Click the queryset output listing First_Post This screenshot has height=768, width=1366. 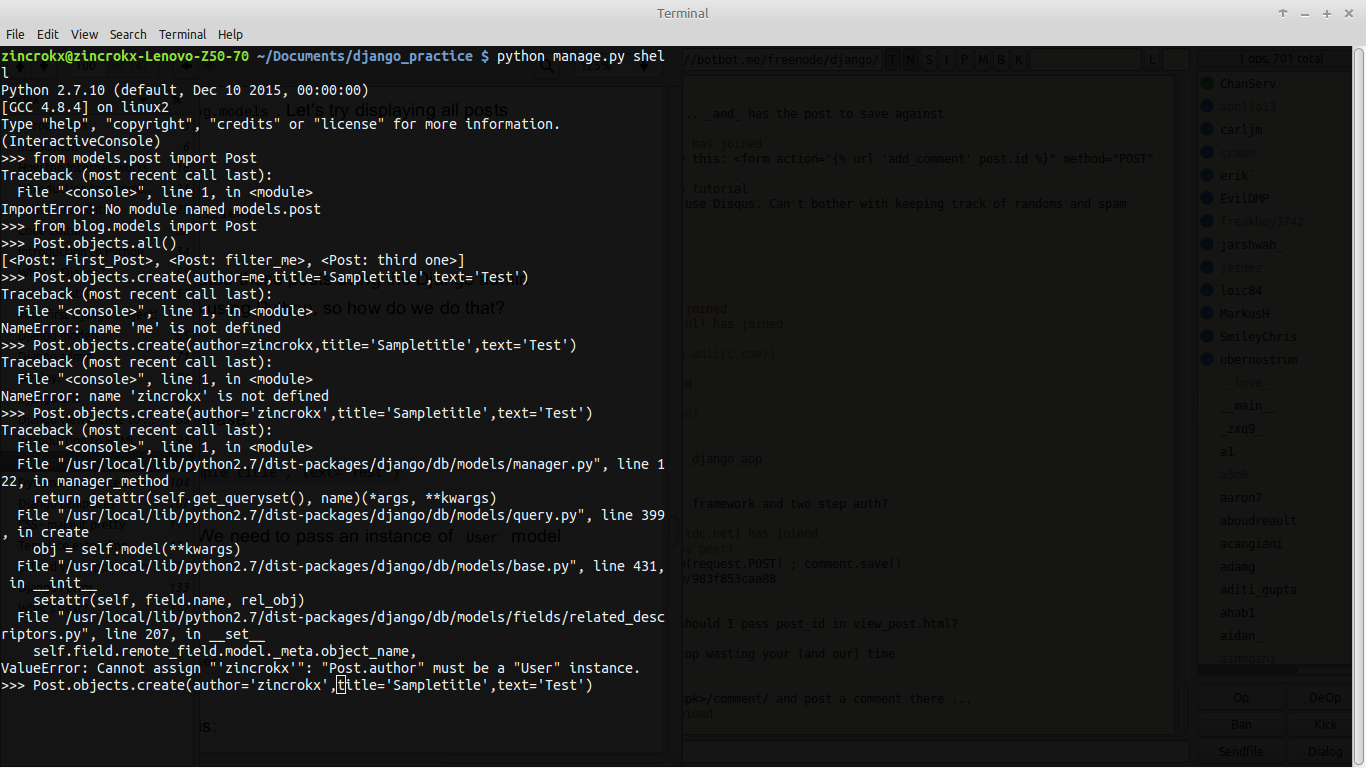coord(233,260)
